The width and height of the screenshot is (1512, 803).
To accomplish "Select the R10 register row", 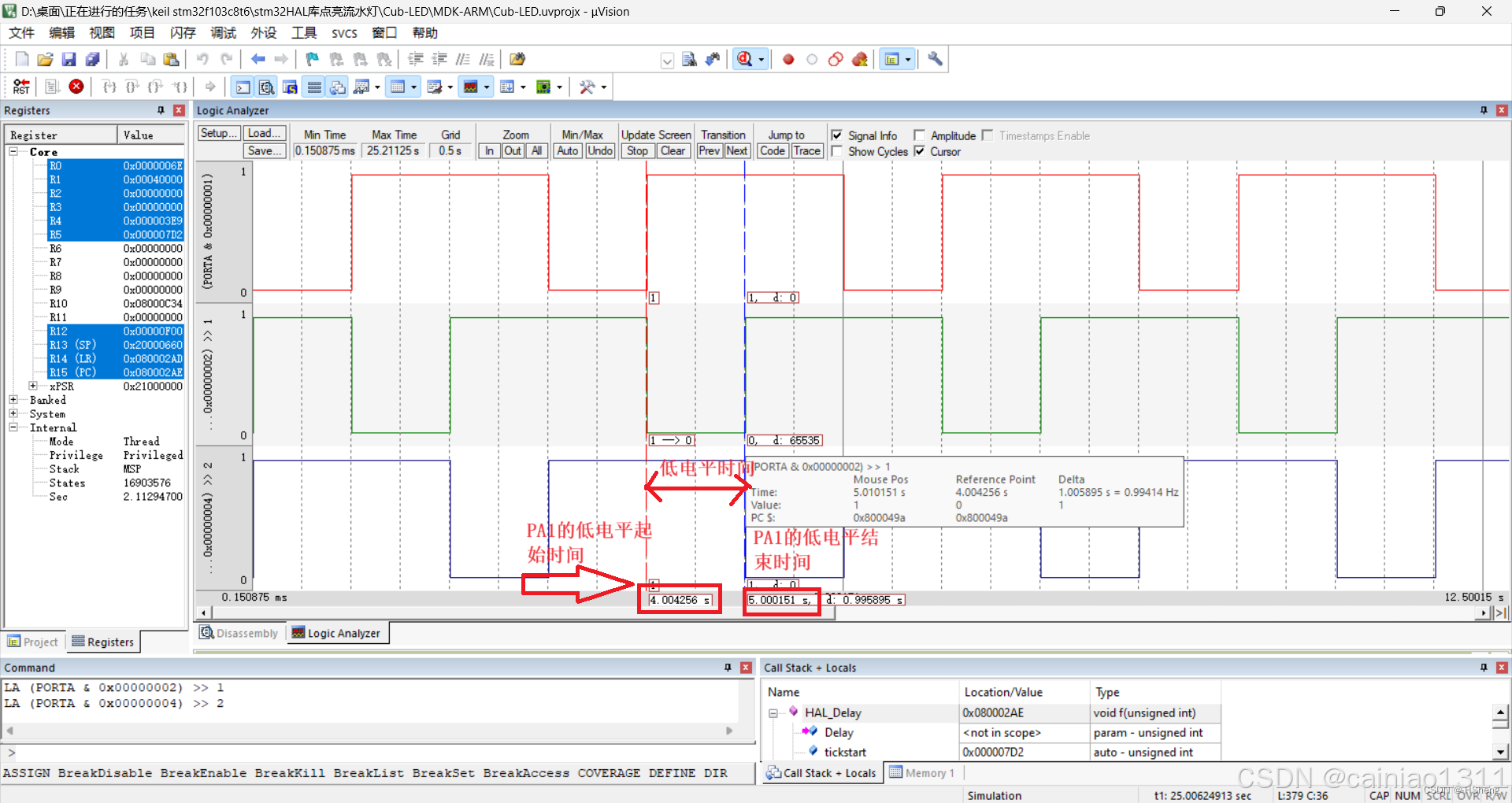I will point(94,303).
